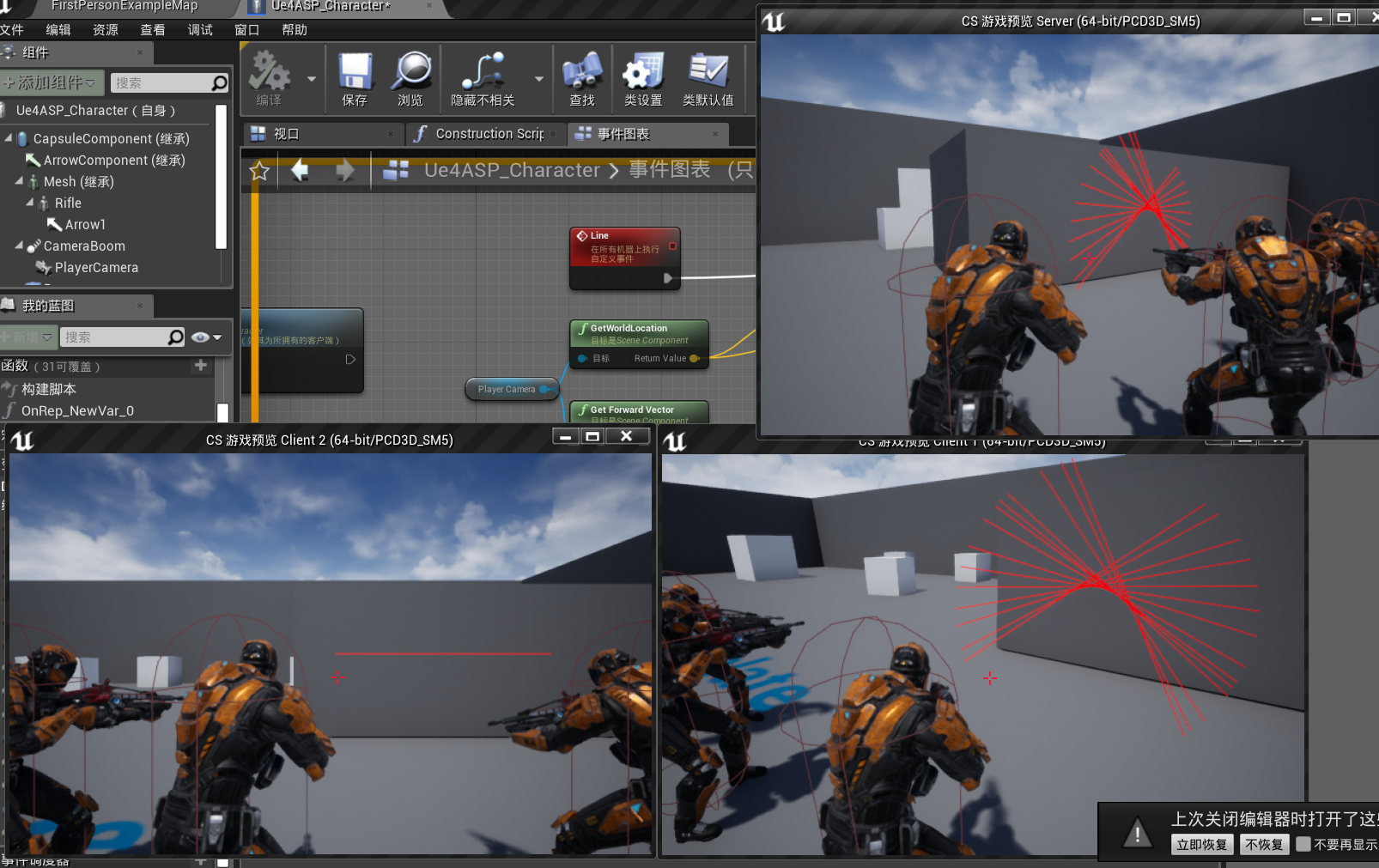Toggle Hide Unrelated (隐藏不相关) icon
Viewport: 1379px width, 868px height.
(x=483, y=71)
